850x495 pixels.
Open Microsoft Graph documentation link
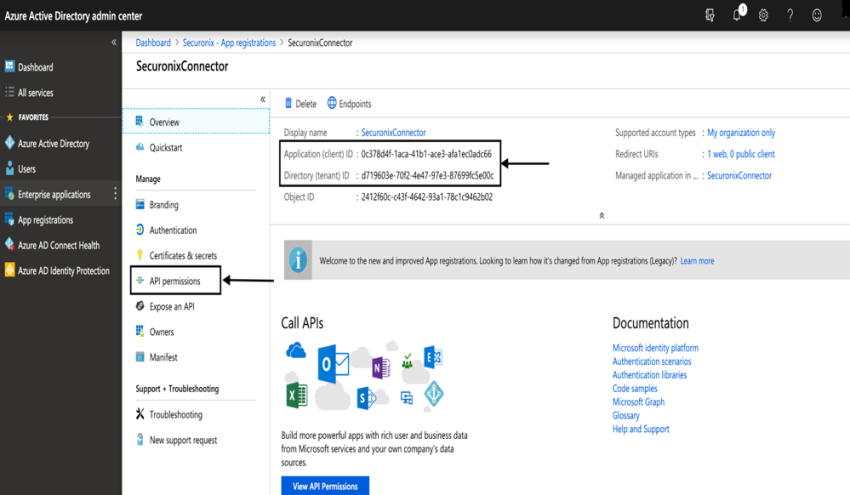click(638, 402)
